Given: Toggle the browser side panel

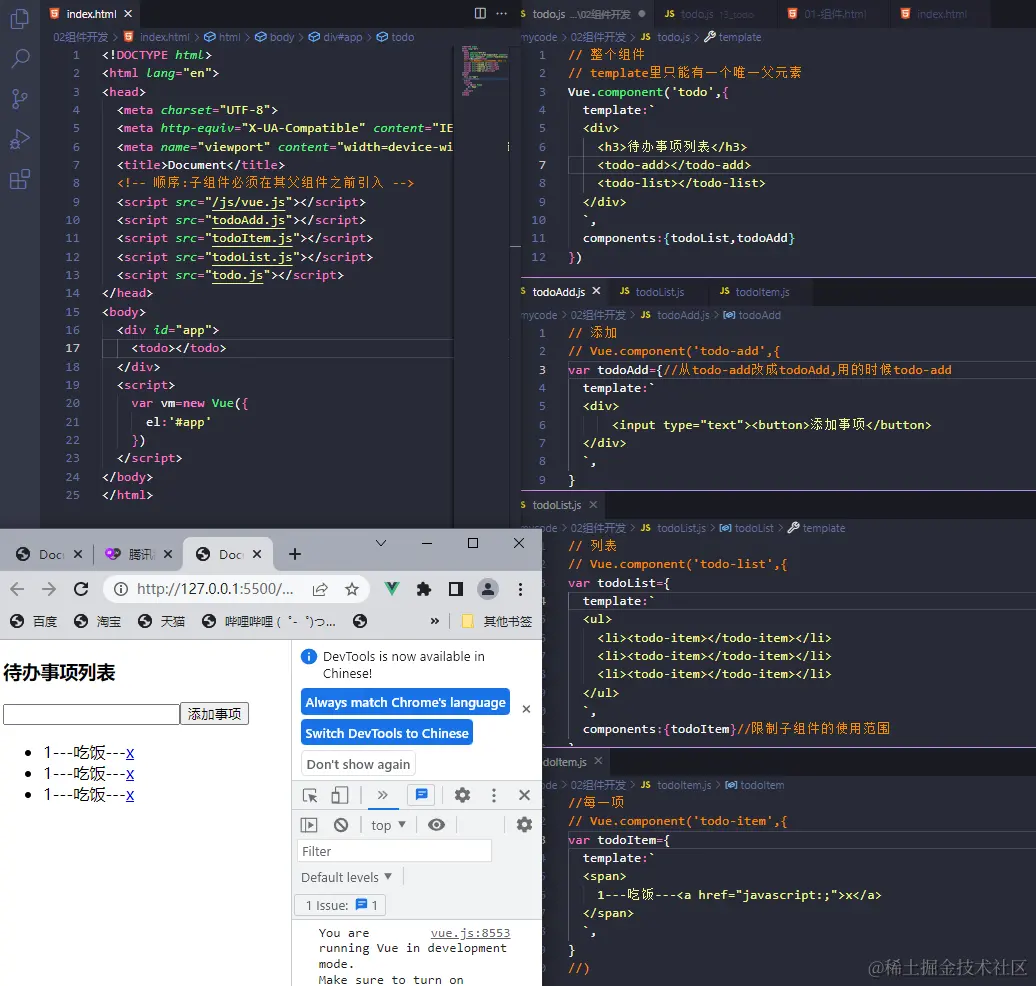Looking at the screenshot, I should pyautogui.click(x=456, y=589).
